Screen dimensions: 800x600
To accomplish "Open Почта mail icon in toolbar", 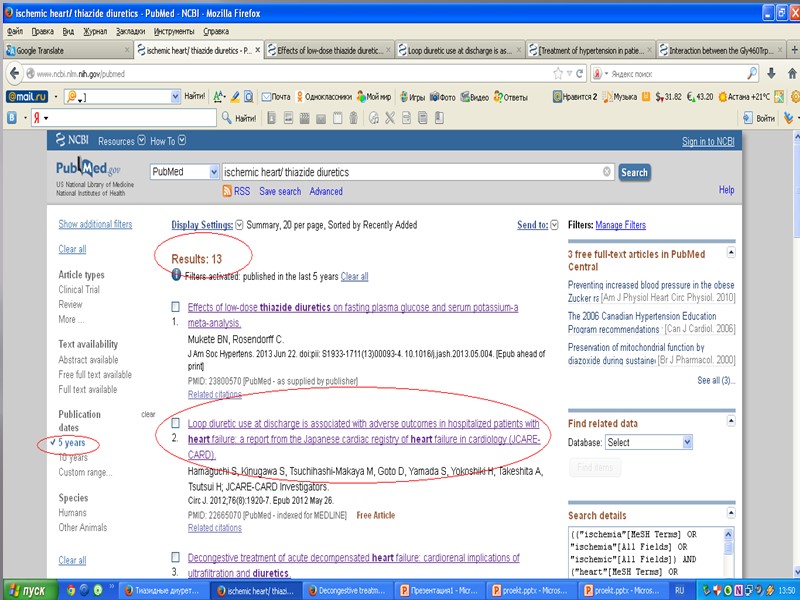I will (x=276, y=96).
